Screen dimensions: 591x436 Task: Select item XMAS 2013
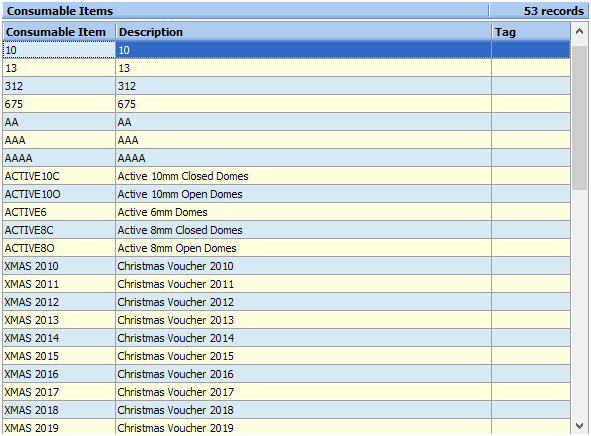59,320
